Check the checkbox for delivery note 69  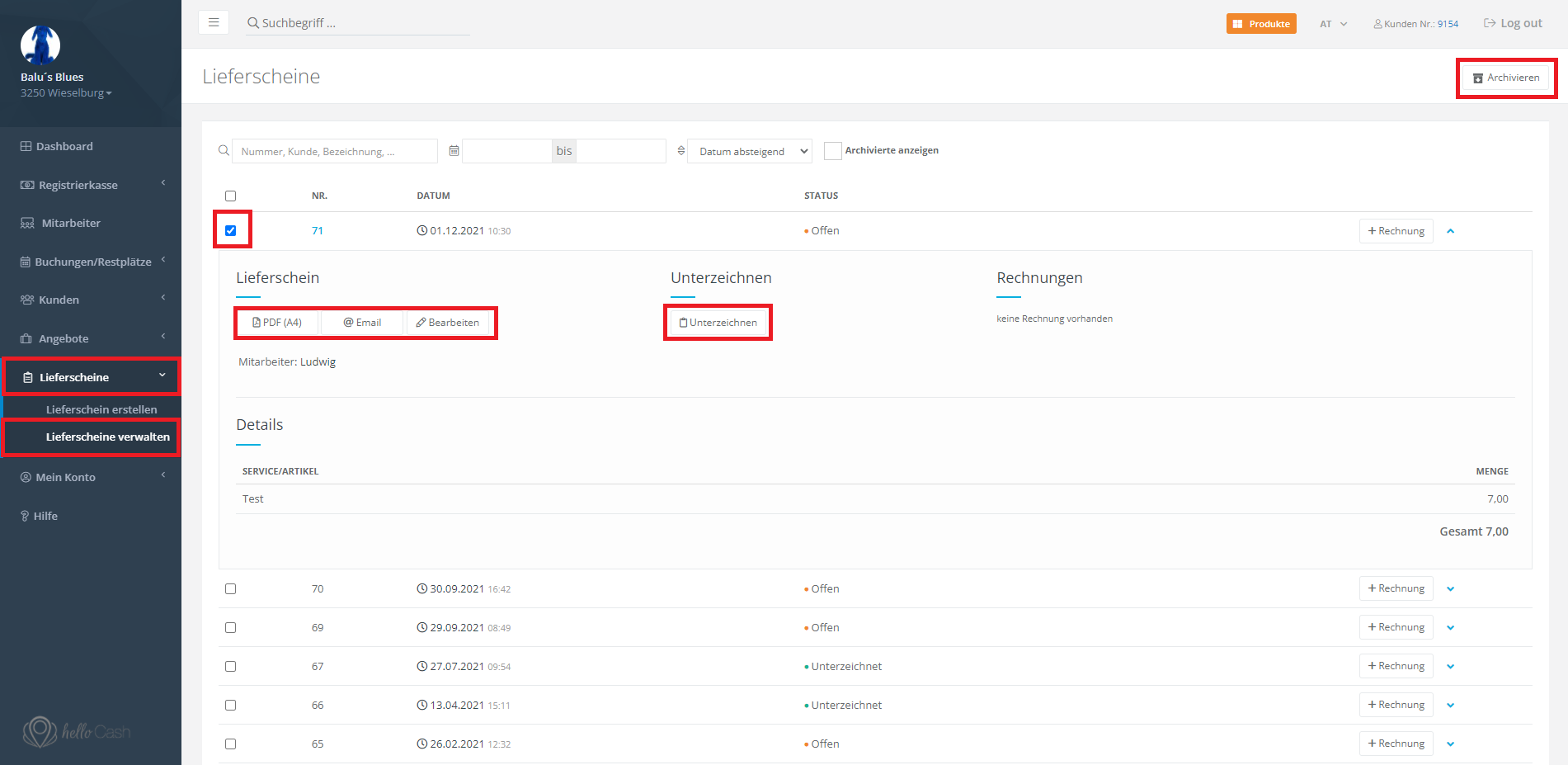[x=231, y=628]
